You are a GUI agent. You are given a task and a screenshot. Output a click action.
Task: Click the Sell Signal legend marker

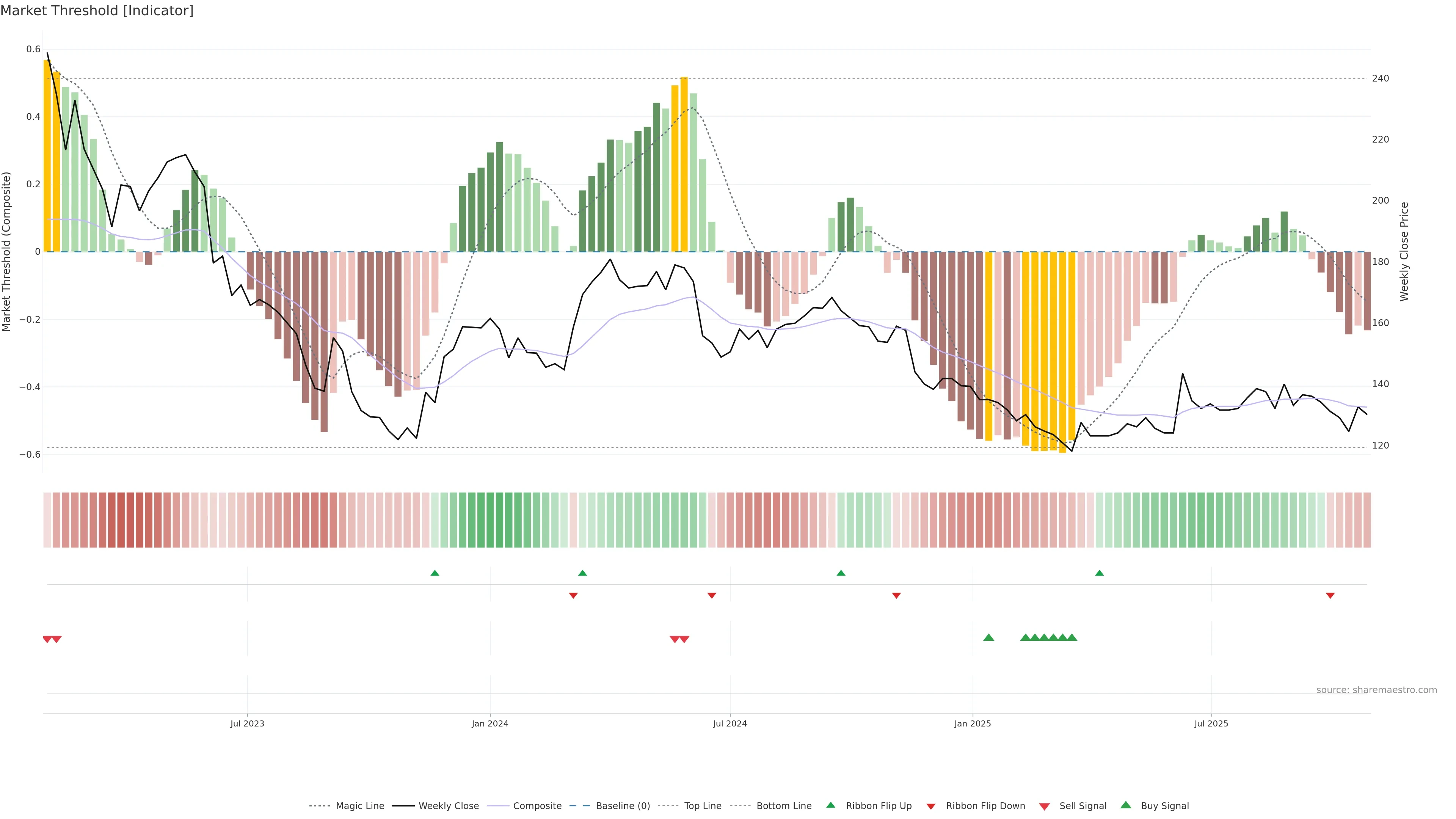pos(1044,806)
